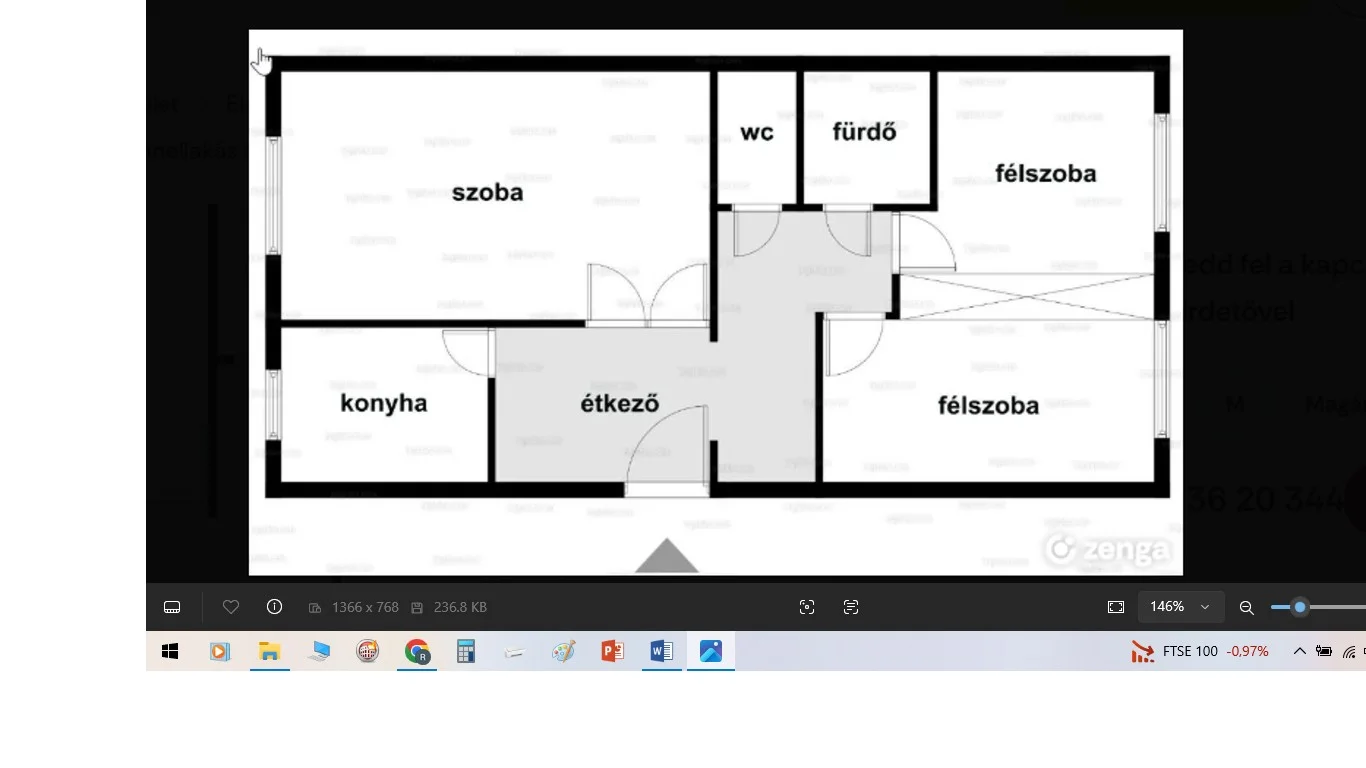Image resolution: width=1366 pixels, height=768 pixels.
Task: Launch the media player from the taskbar
Action: pyautogui.click(x=220, y=651)
